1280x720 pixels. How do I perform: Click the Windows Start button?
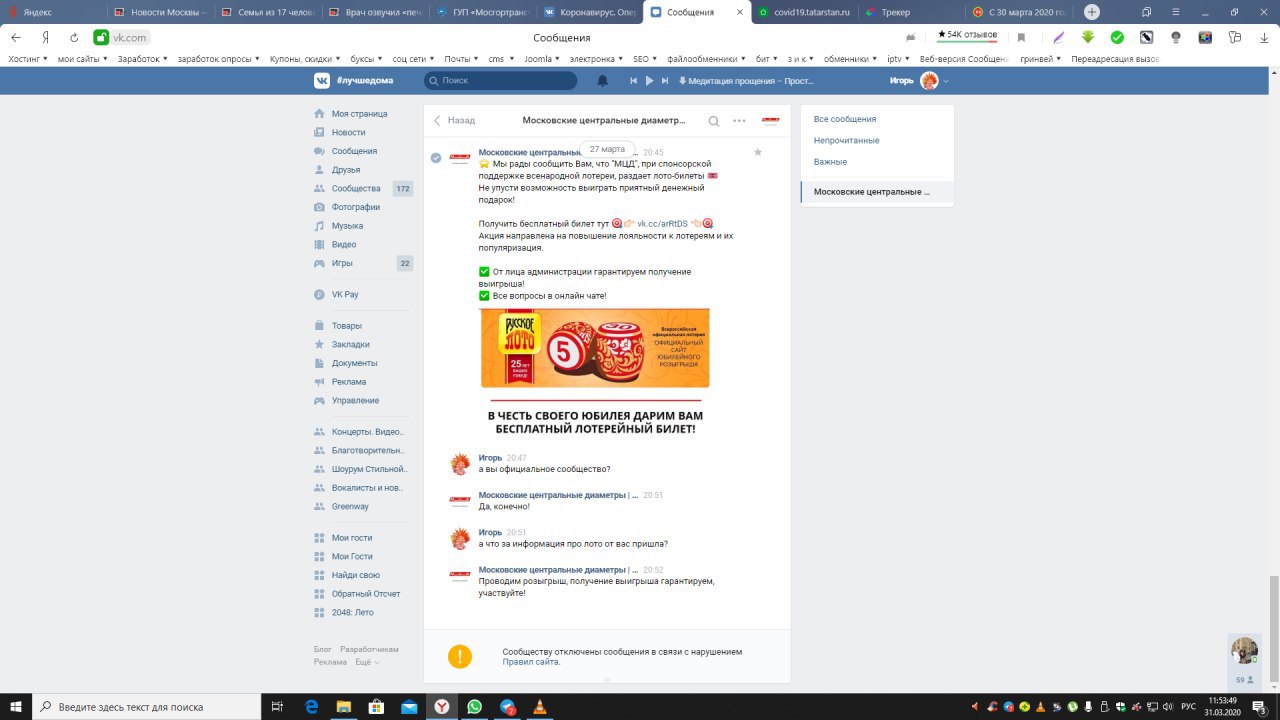pos(16,706)
